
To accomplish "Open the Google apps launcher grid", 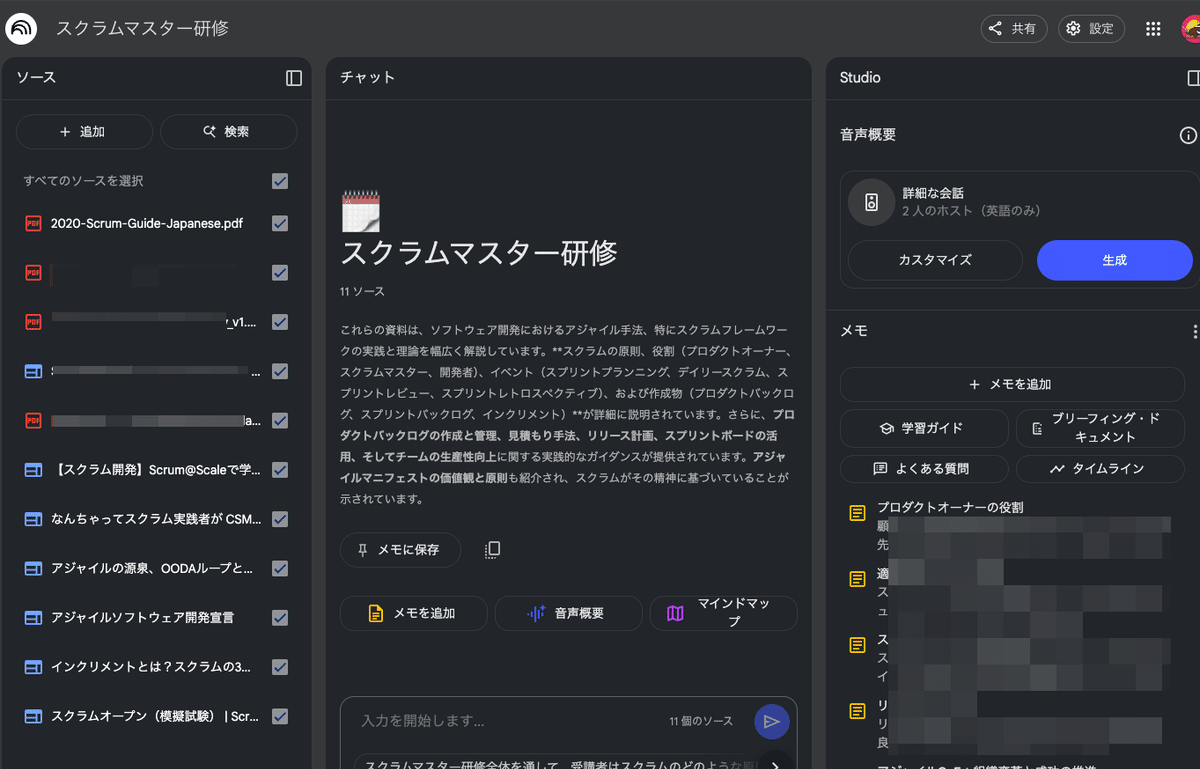I will click(x=1152, y=28).
